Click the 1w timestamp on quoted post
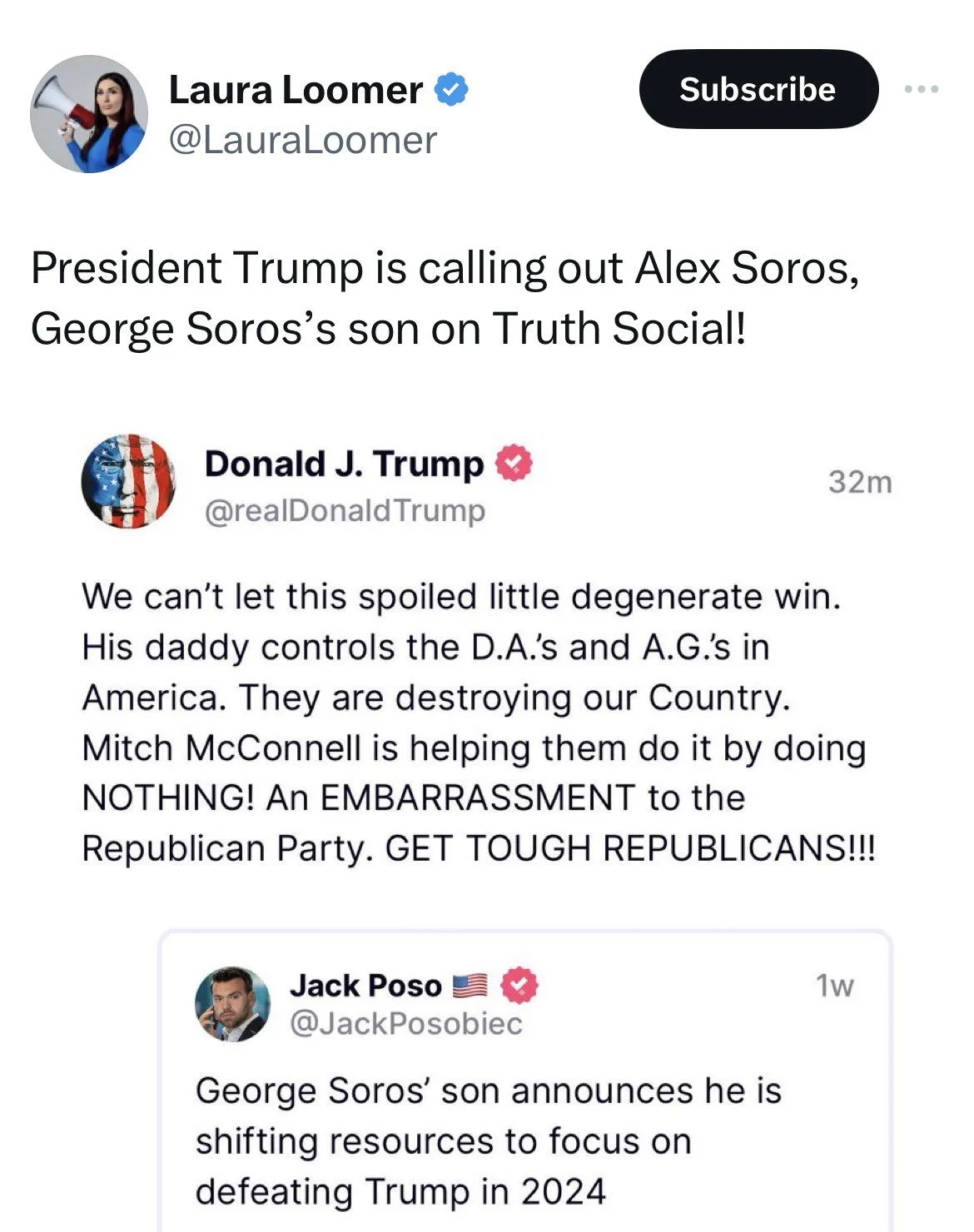Viewport: 974px width, 1232px height. point(834,986)
